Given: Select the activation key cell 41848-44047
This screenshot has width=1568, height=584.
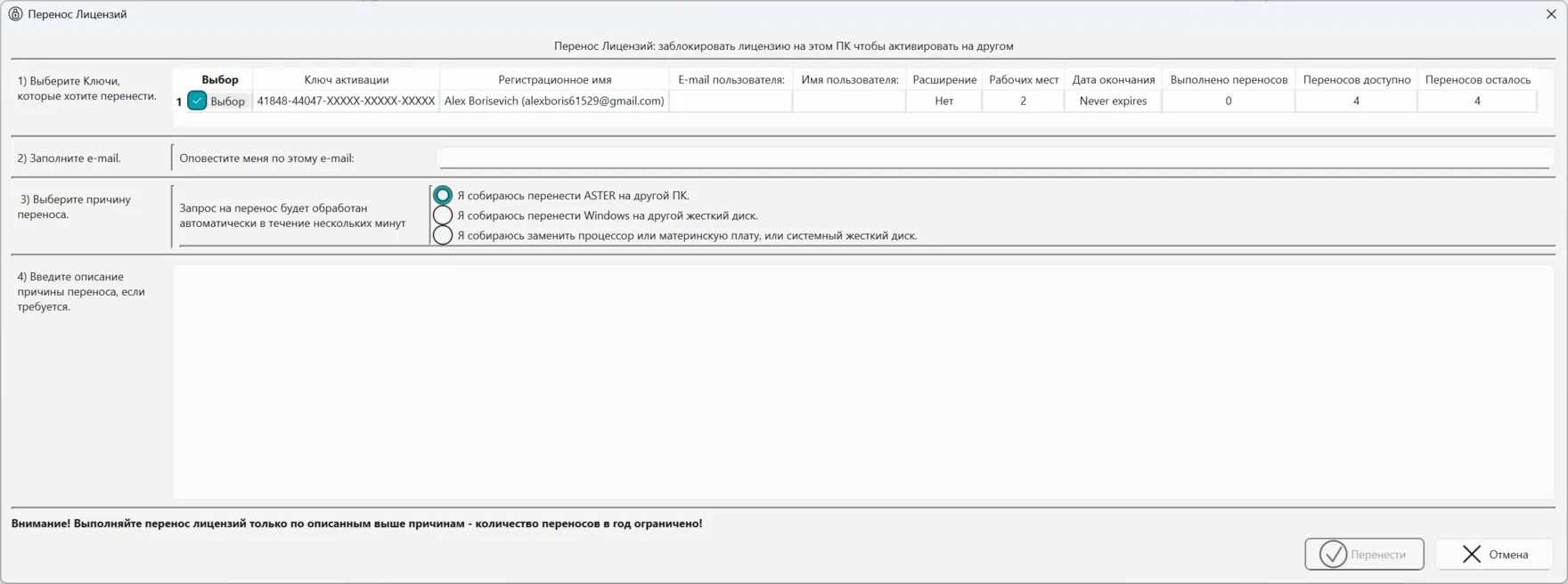Looking at the screenshot, I should (346, 101).
